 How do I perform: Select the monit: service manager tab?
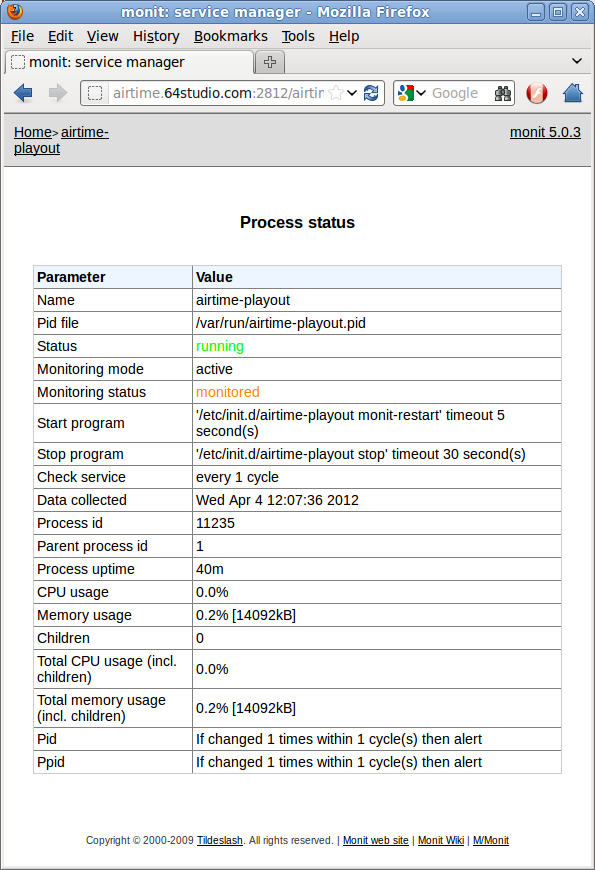click(129, 62)
